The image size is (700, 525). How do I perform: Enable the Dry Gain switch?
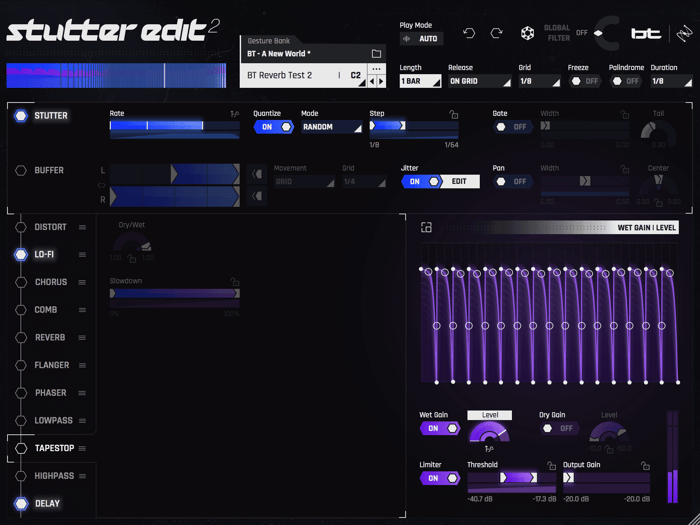[559, 429]
